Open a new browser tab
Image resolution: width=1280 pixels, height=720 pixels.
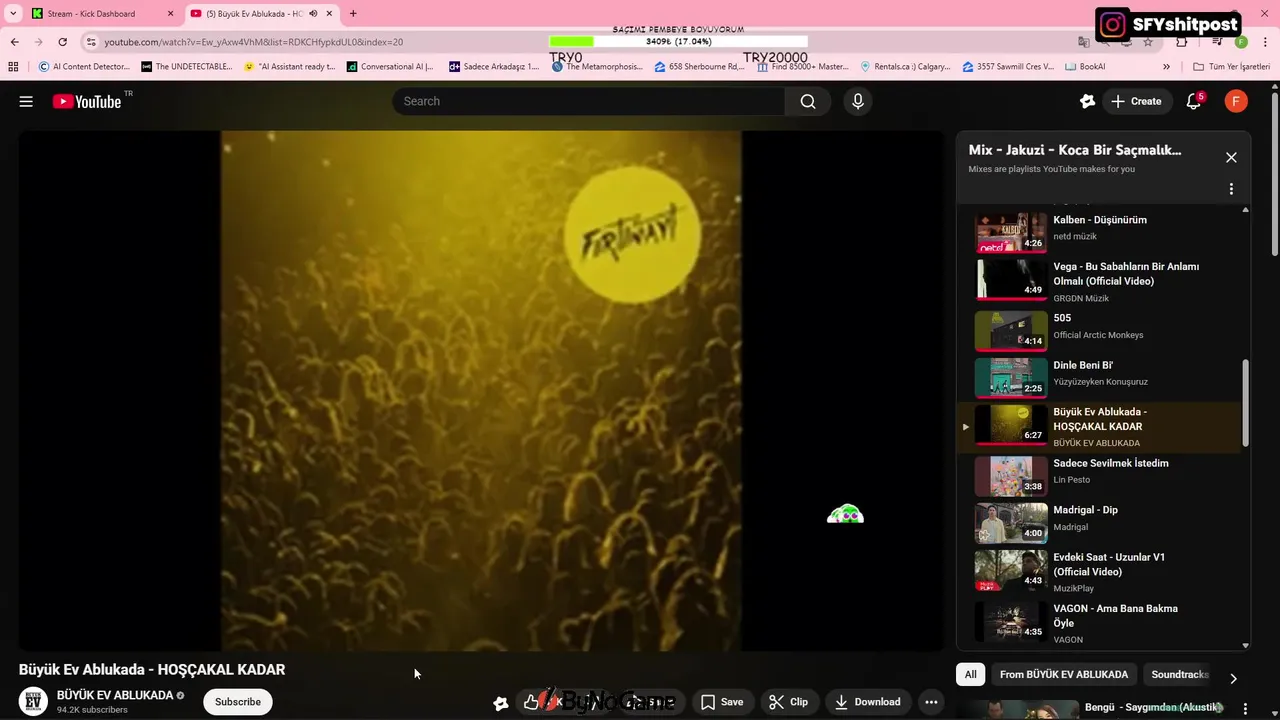pos(352,13)
